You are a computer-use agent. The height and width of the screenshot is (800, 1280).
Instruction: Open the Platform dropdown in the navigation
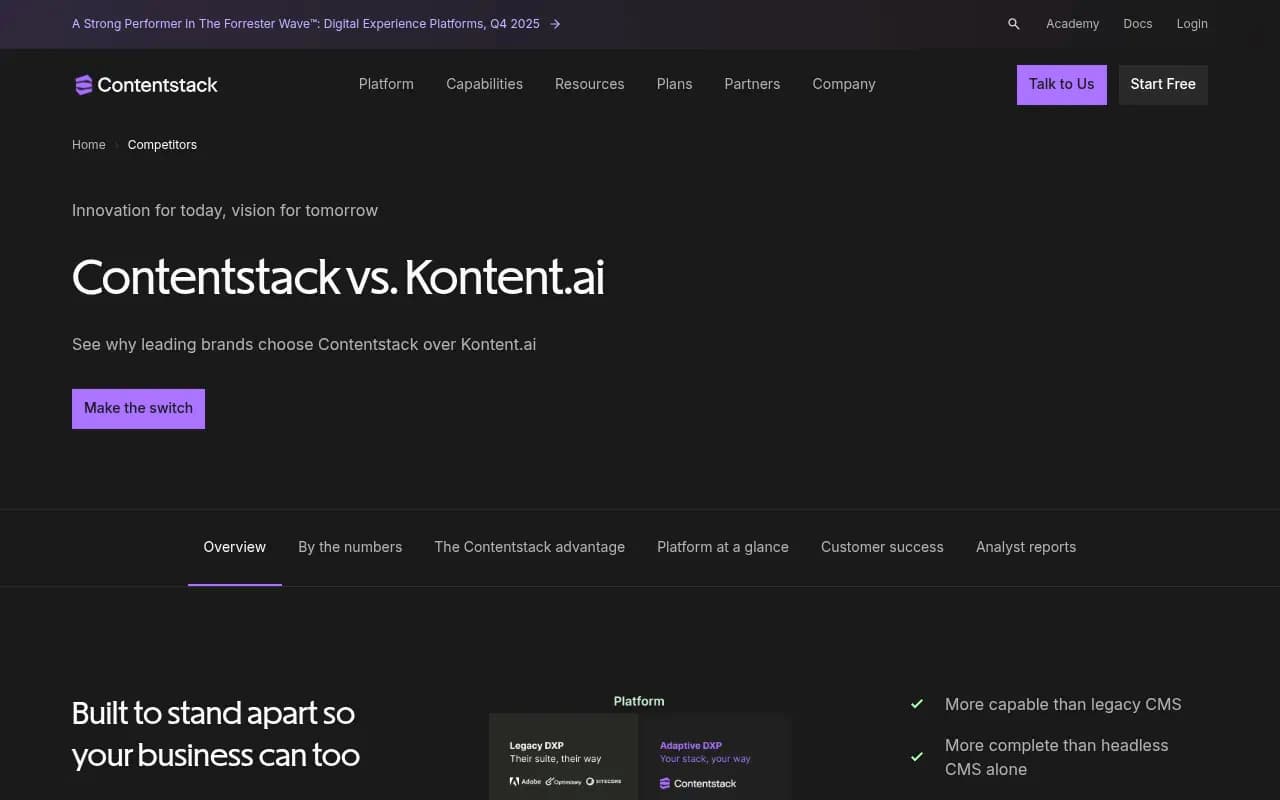386,84
